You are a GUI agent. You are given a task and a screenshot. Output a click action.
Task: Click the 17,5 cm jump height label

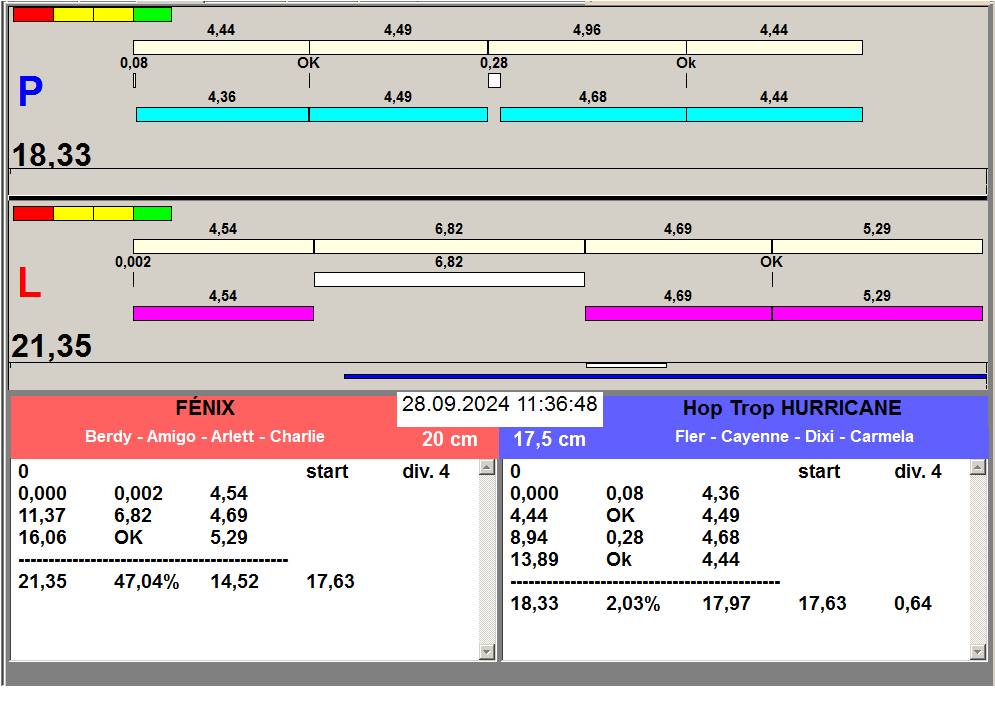point(549,440)
